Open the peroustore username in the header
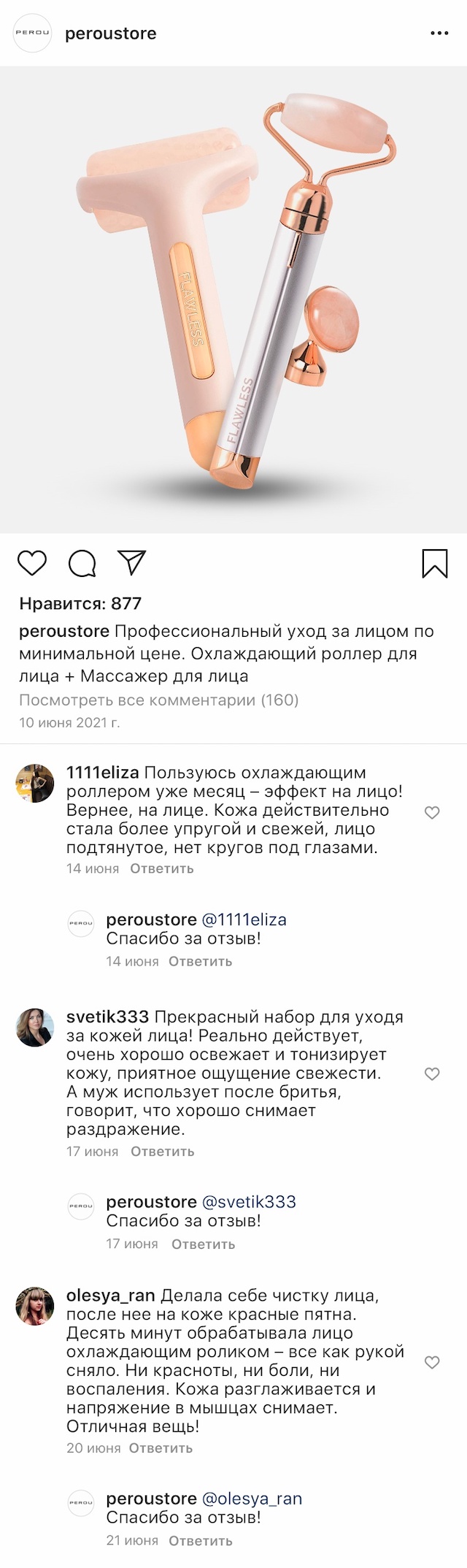The height and width of the screenshot is (1568, 467). [111, 34]
